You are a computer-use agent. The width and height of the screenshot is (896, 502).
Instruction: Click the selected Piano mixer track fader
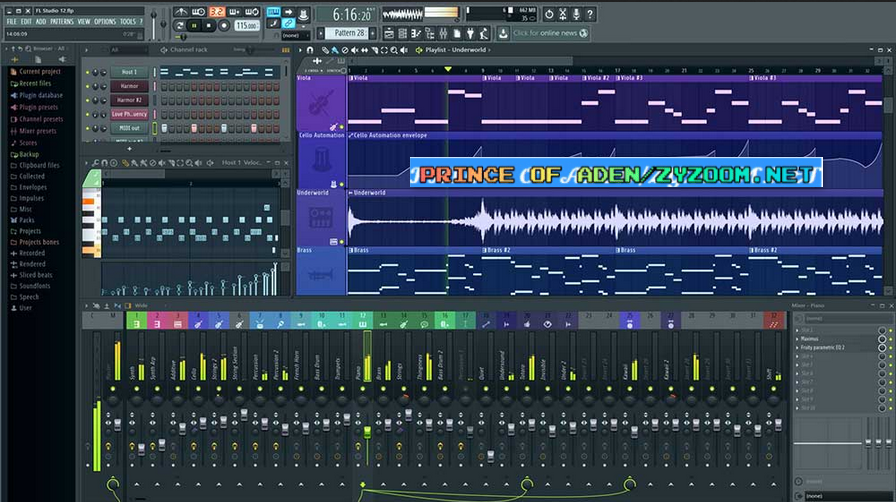367,433
